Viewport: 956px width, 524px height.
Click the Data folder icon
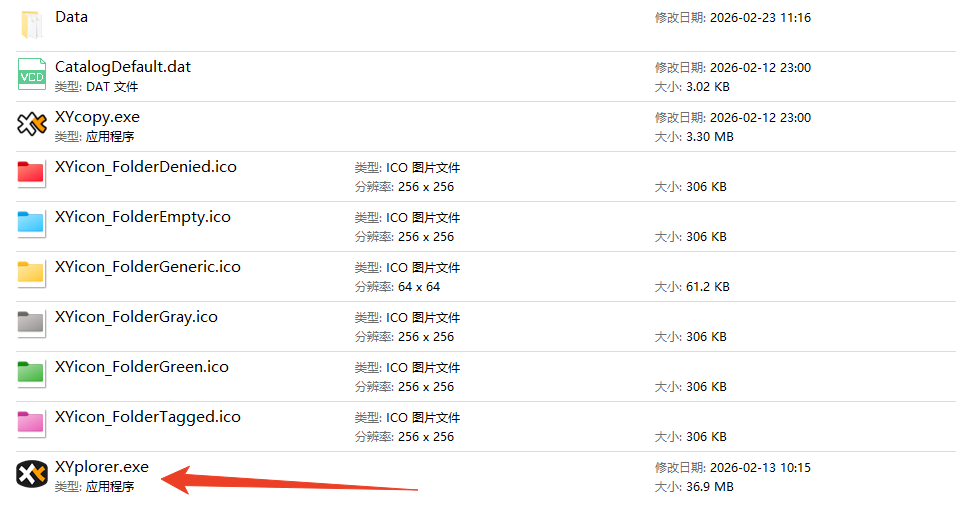coord(31,24)
